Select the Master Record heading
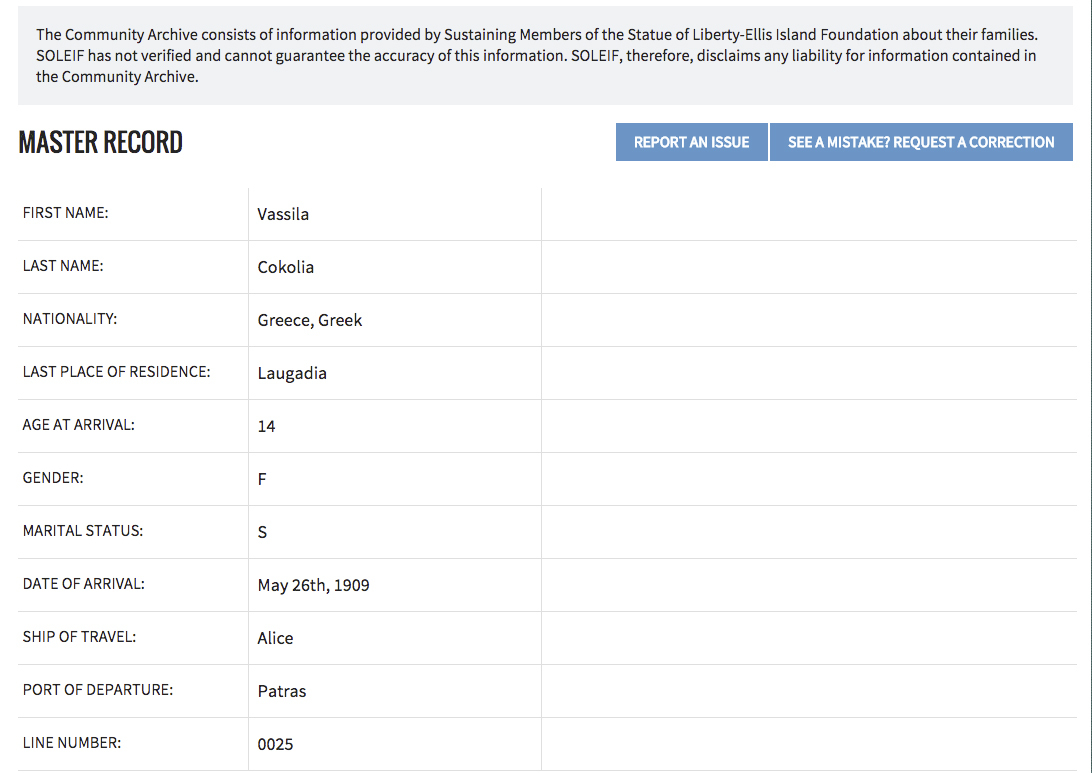The height and width of the screenshot is (773, 1092). [100, 142]
